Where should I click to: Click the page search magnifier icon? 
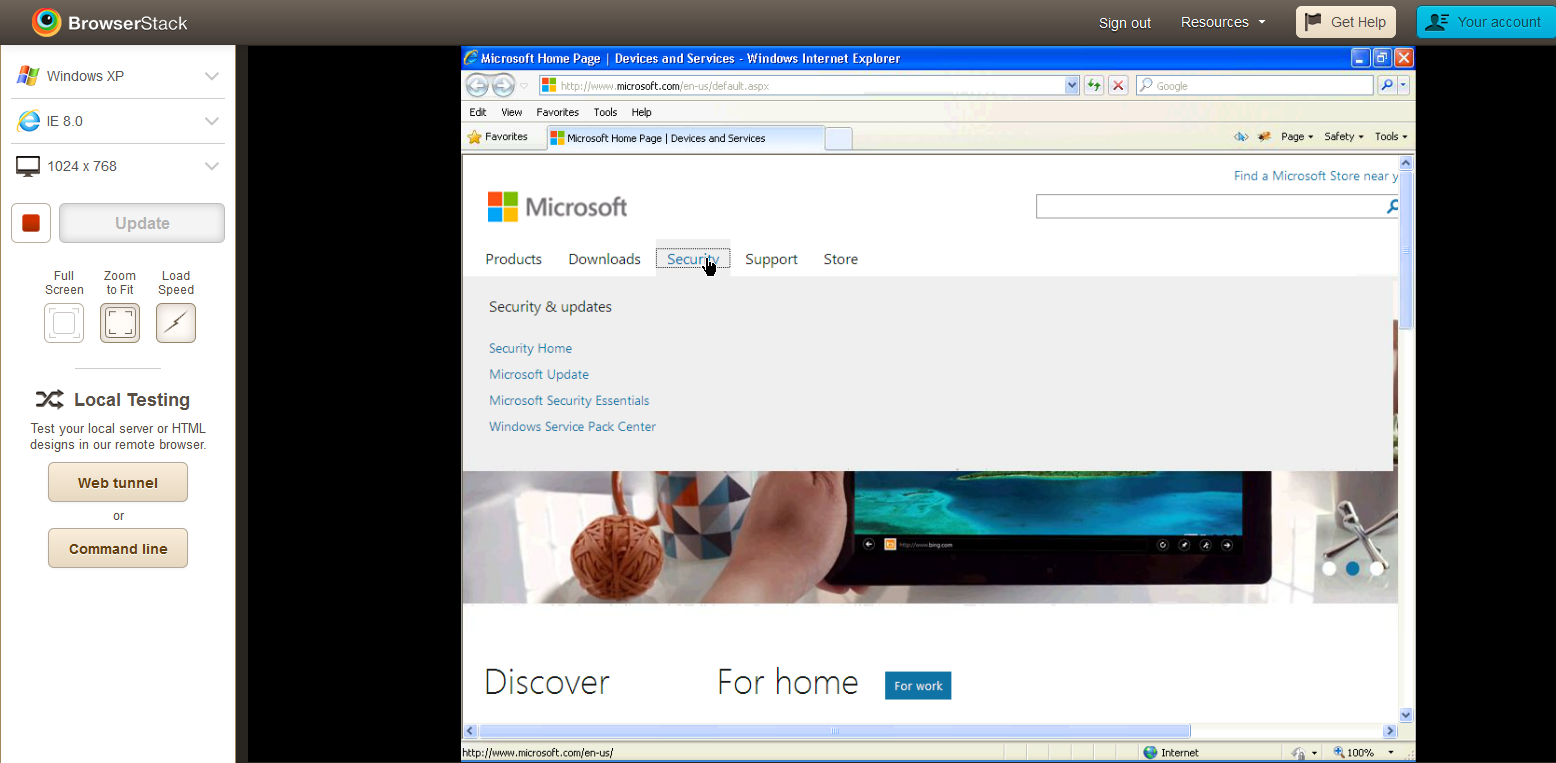click(1392, 207)
